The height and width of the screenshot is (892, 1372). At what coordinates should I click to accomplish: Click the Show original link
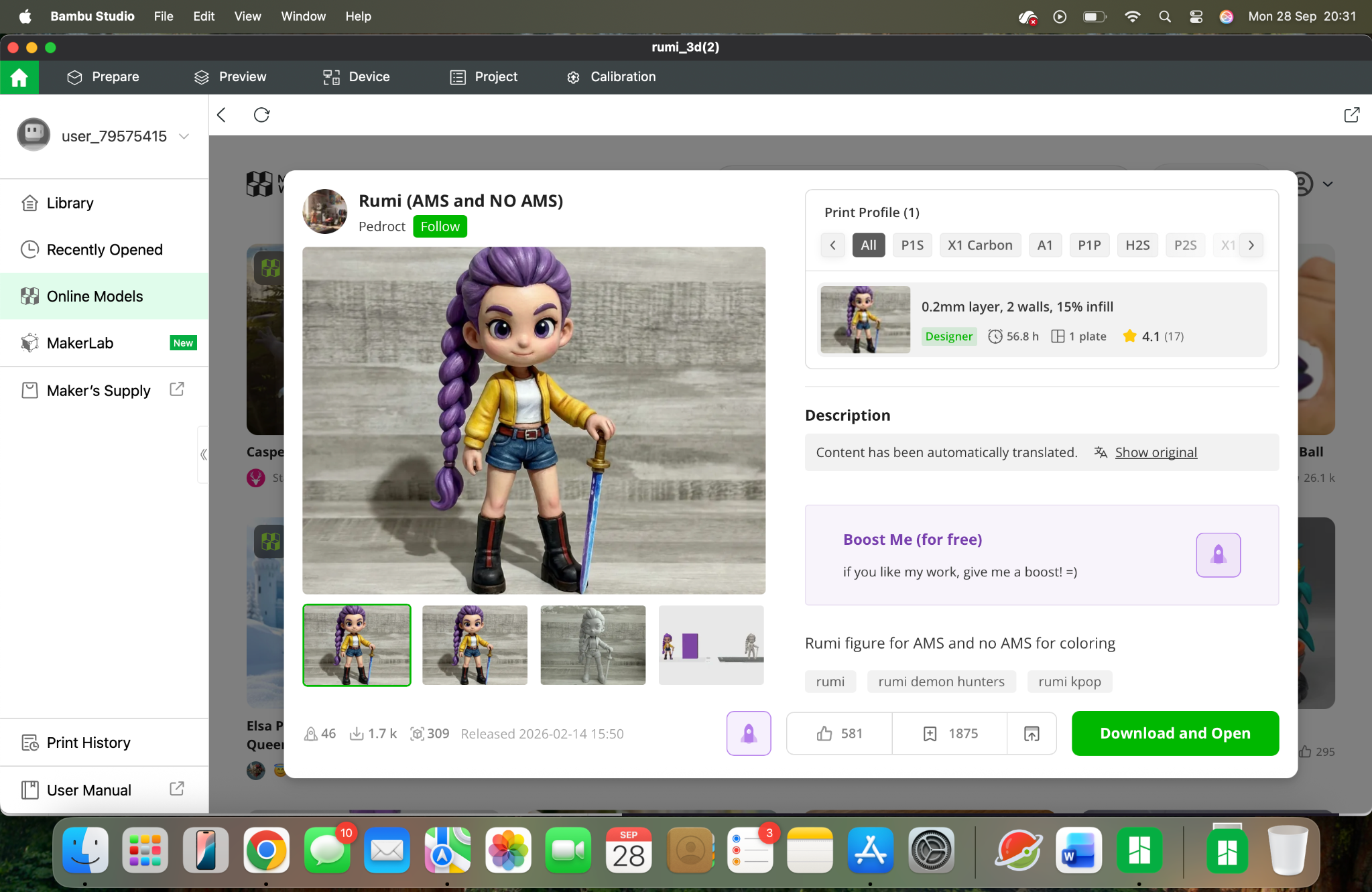click(x=1156, y=452)
